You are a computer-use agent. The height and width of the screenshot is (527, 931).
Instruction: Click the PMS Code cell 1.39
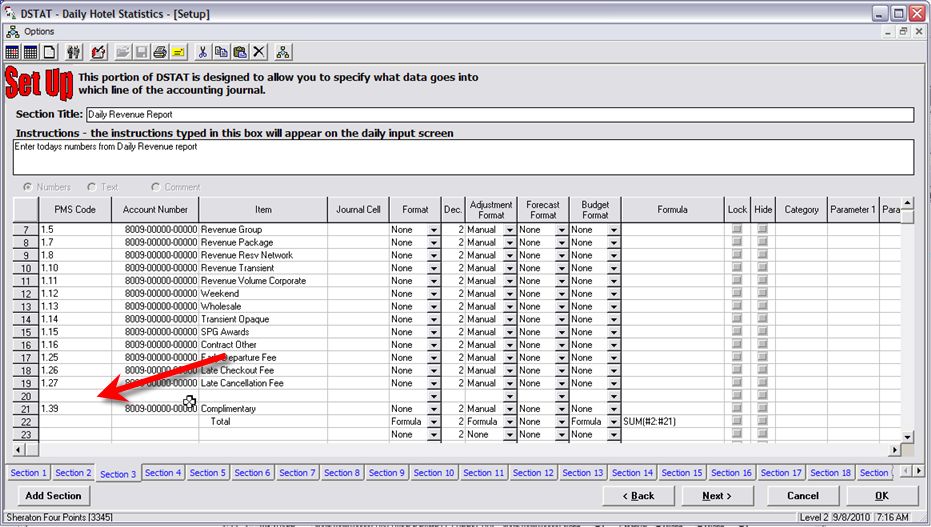(75, 408)
